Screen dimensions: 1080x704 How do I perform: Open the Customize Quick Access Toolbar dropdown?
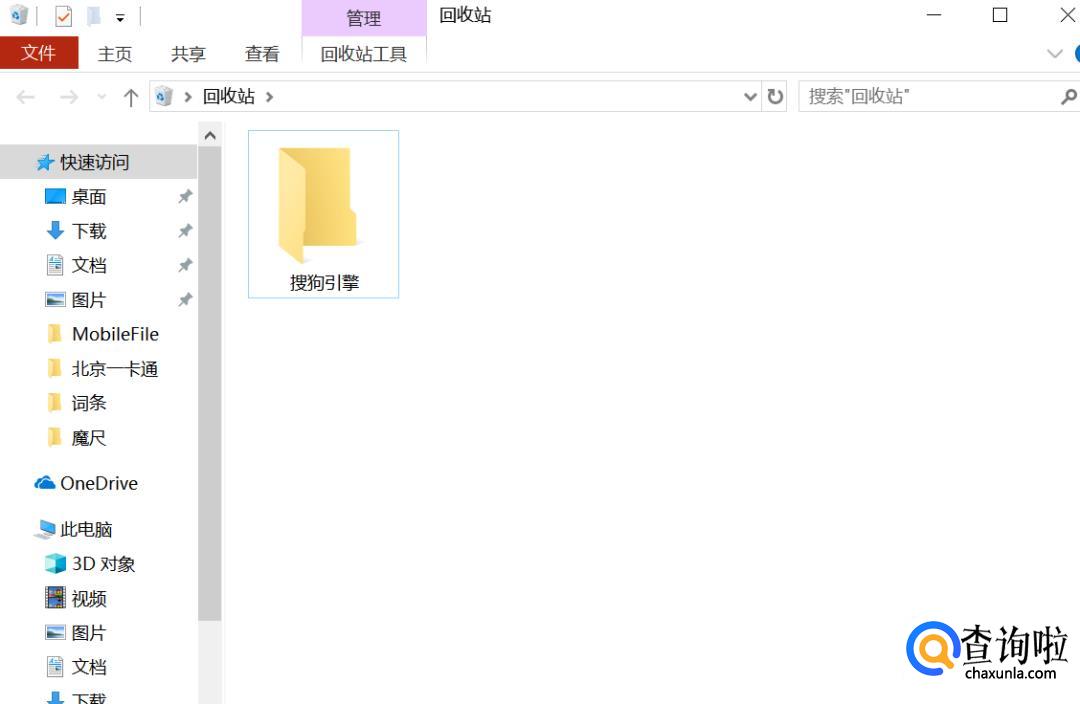120,18
